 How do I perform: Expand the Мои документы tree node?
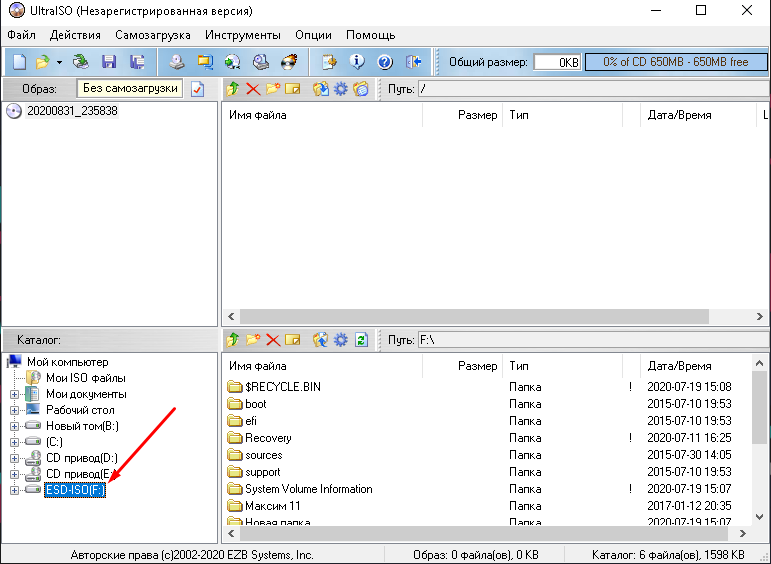coord(14,394)
